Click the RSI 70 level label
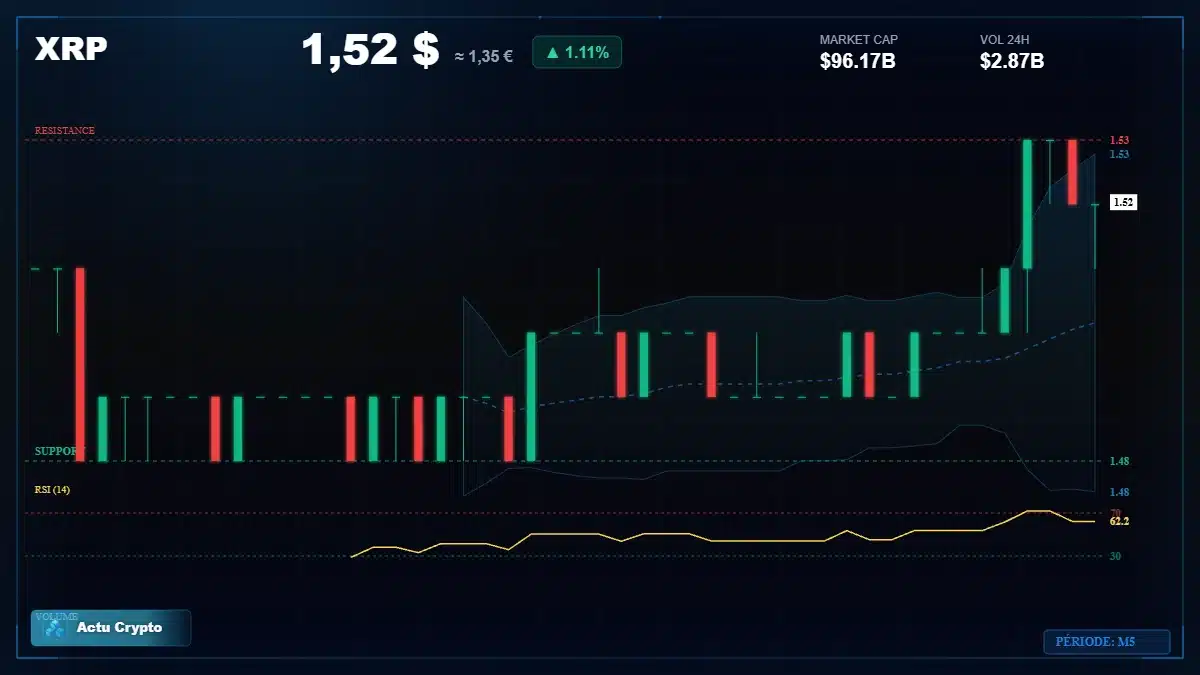Screen dimensions: 1200x675 coord(1115,513)
